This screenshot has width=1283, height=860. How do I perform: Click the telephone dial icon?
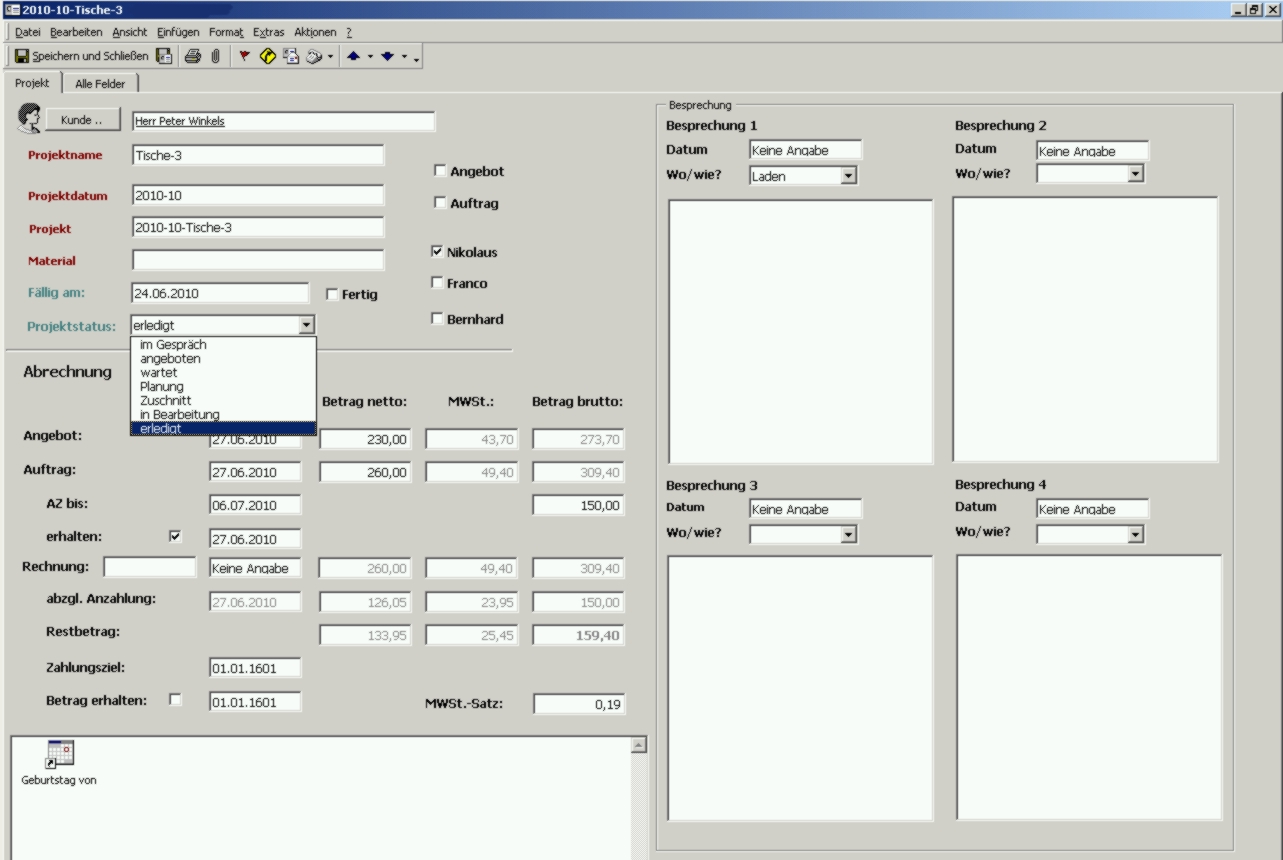click(313, 57)
